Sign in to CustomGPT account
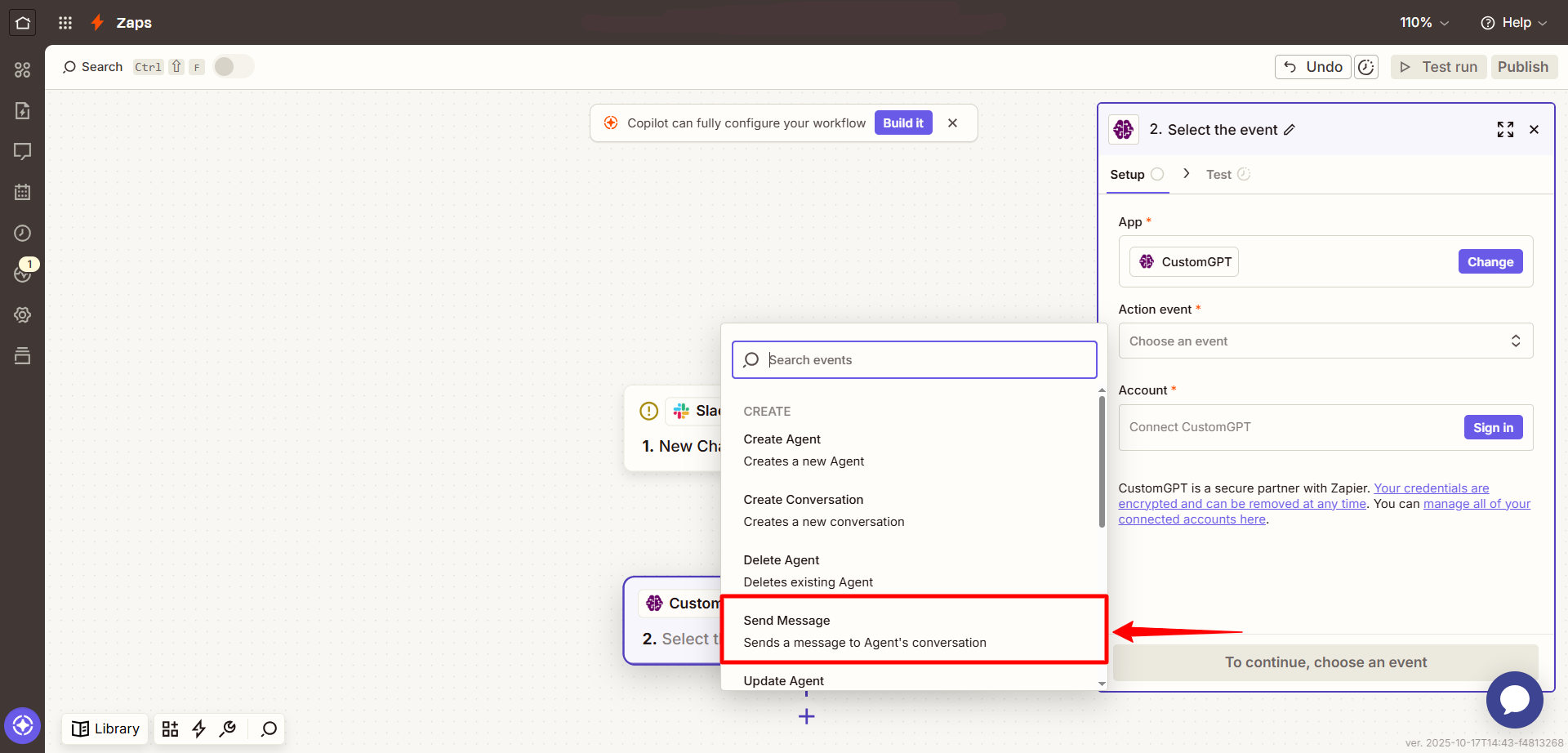Viewport: 1568px width, 753px height. (1493, 427)
